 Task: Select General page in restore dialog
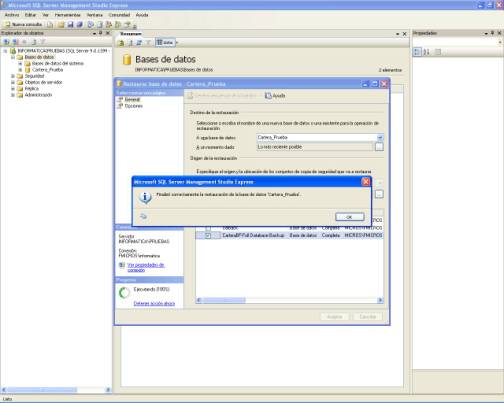pyautogui.click(x=132, y=100)
